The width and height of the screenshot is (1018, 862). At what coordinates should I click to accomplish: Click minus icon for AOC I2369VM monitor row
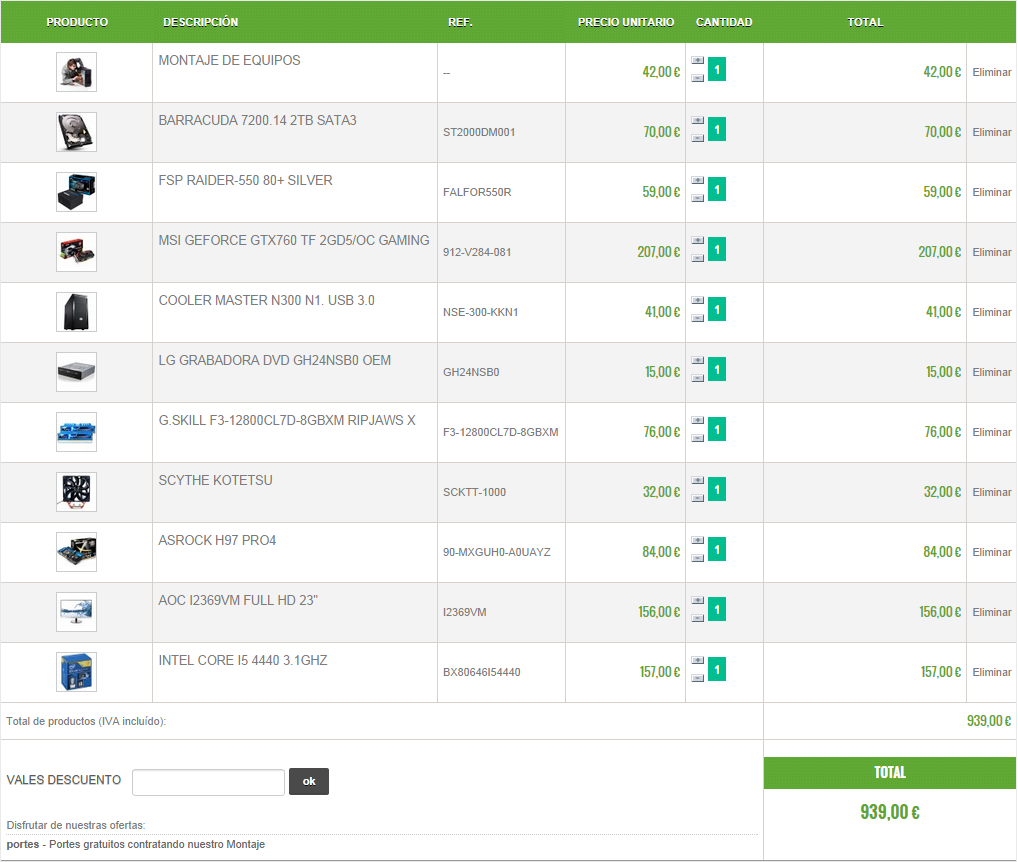697,619
